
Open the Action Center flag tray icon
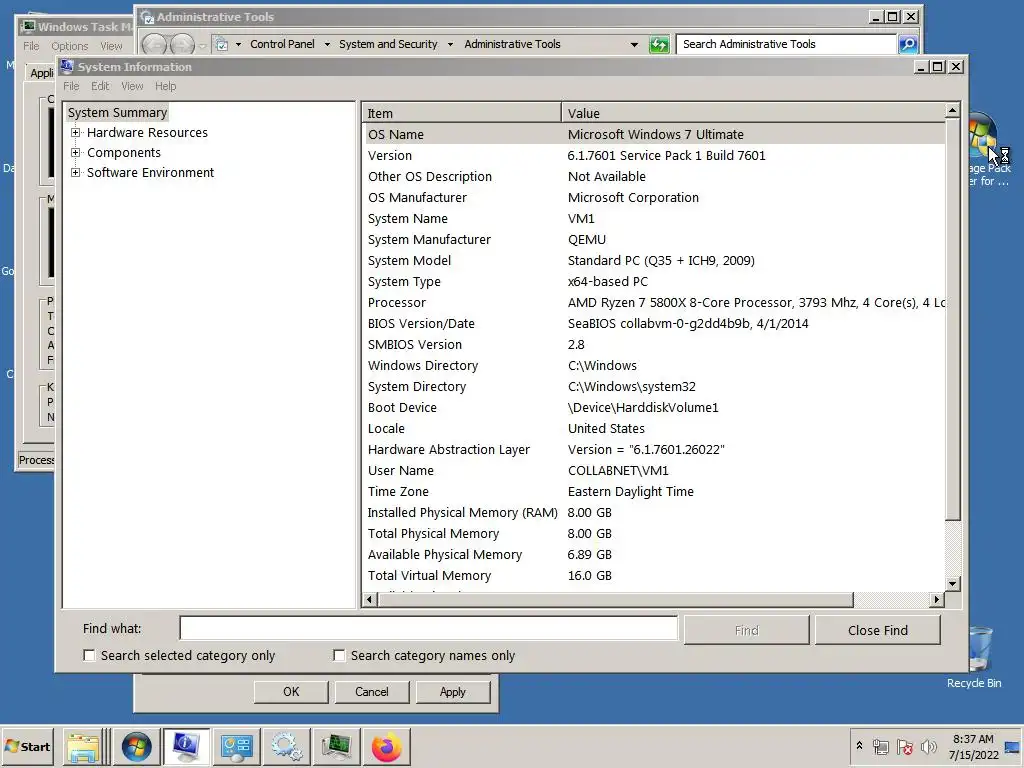[x=904, y=746]
